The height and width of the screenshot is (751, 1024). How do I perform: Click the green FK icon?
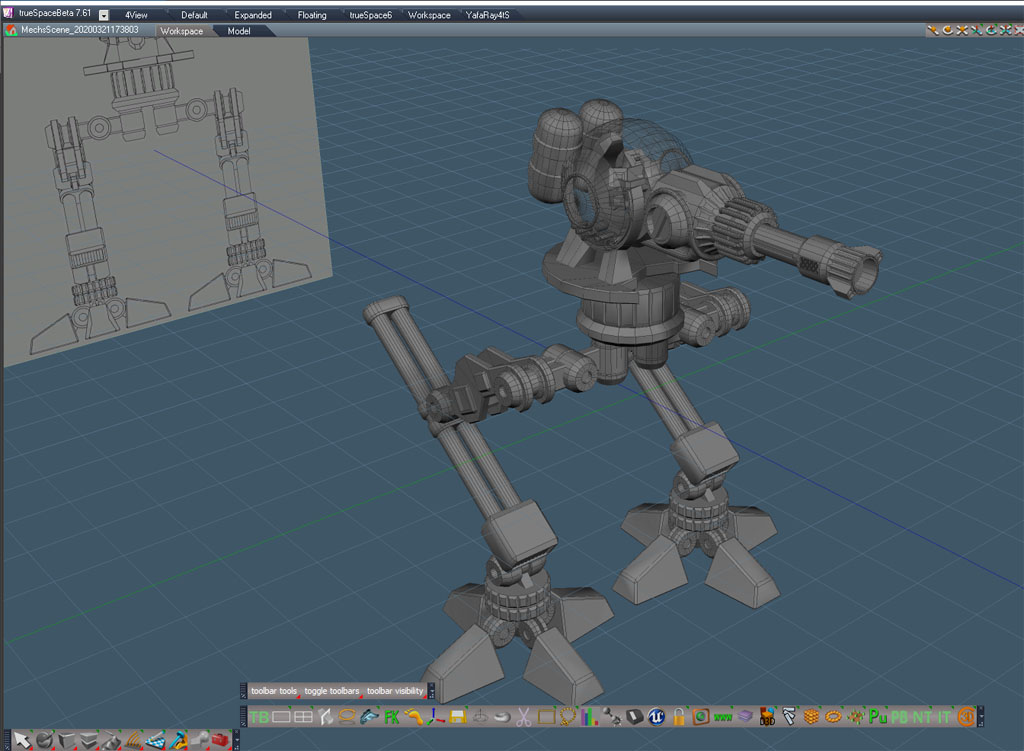pos(392,717)
